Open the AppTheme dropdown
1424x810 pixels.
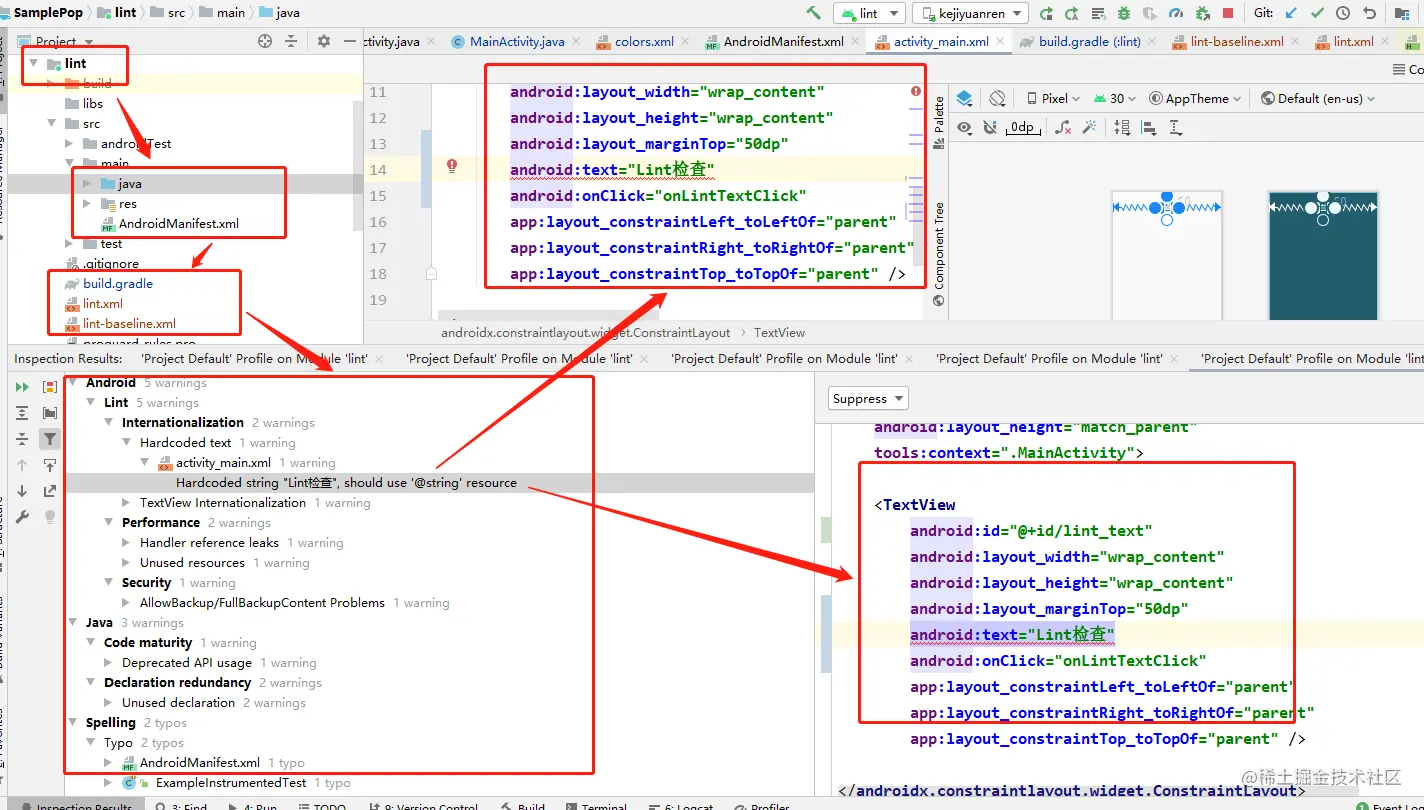pos(1196,98)
